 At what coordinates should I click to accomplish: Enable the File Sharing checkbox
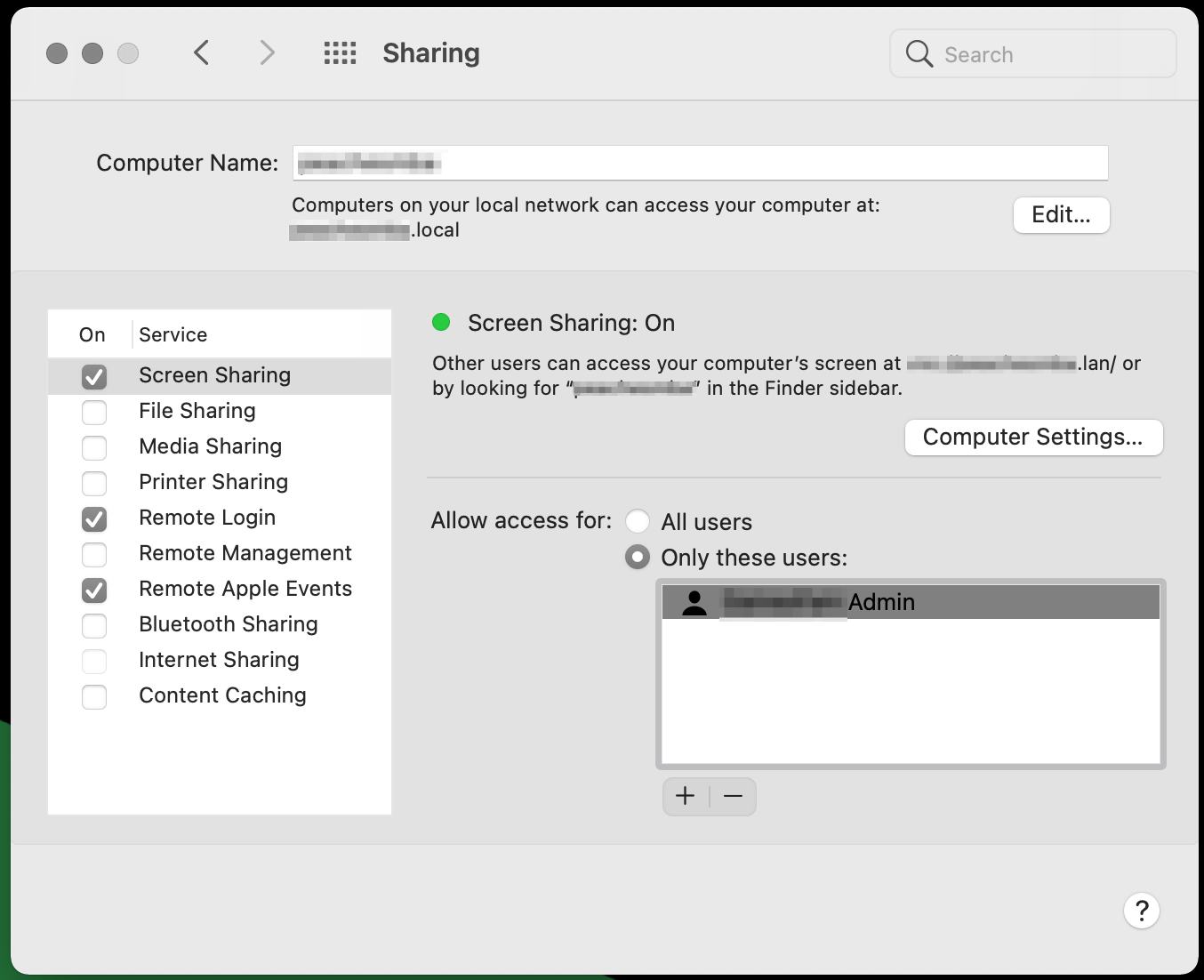pyautogui.click(x=94, y=413)
